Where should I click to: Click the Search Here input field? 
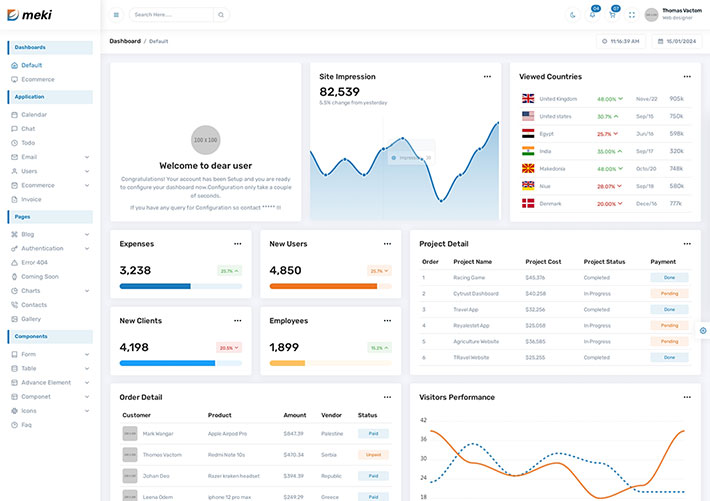tap(170, 15)
